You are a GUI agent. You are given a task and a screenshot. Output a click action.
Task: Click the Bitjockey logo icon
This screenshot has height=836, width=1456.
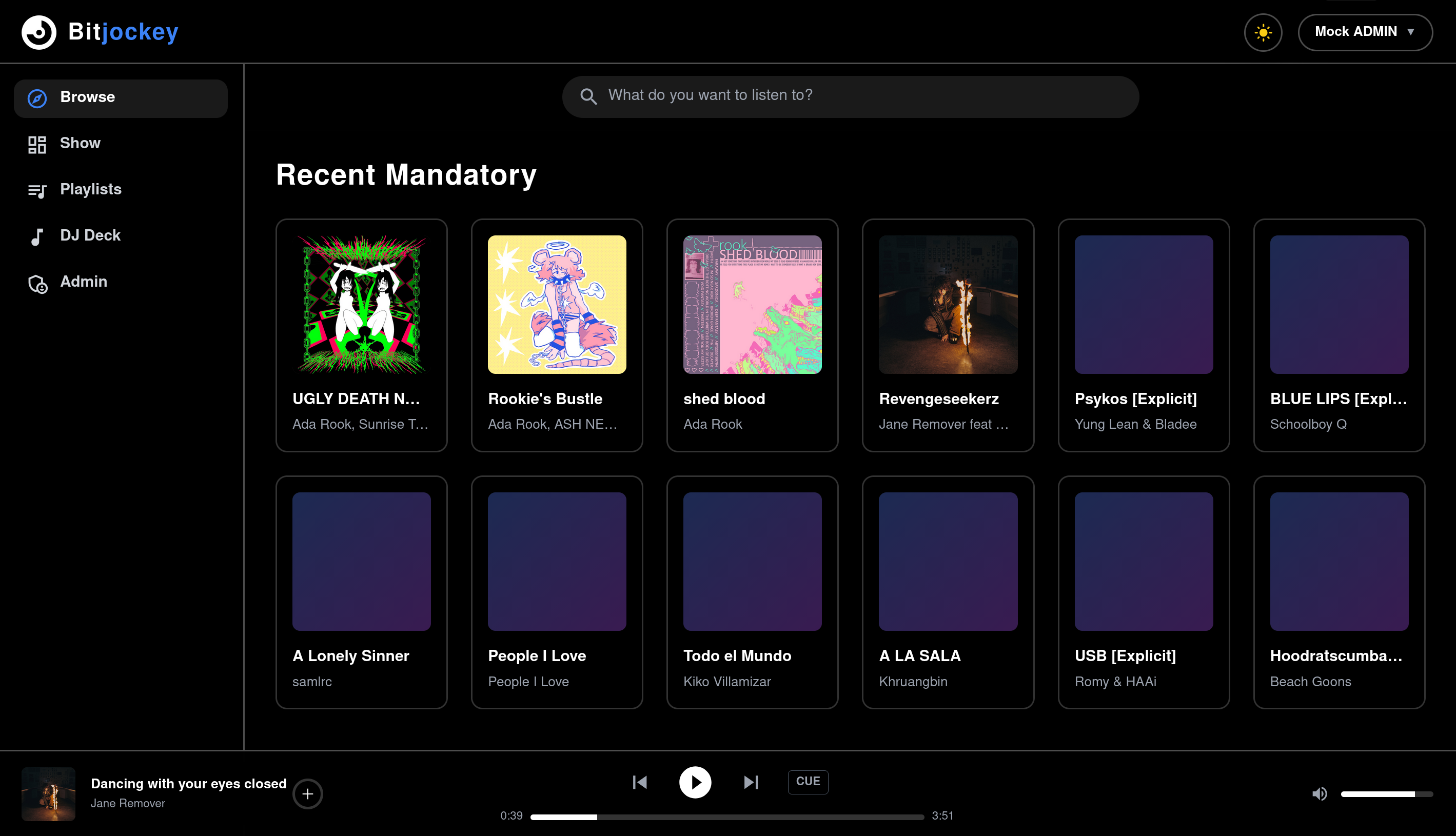pos(38,32)
